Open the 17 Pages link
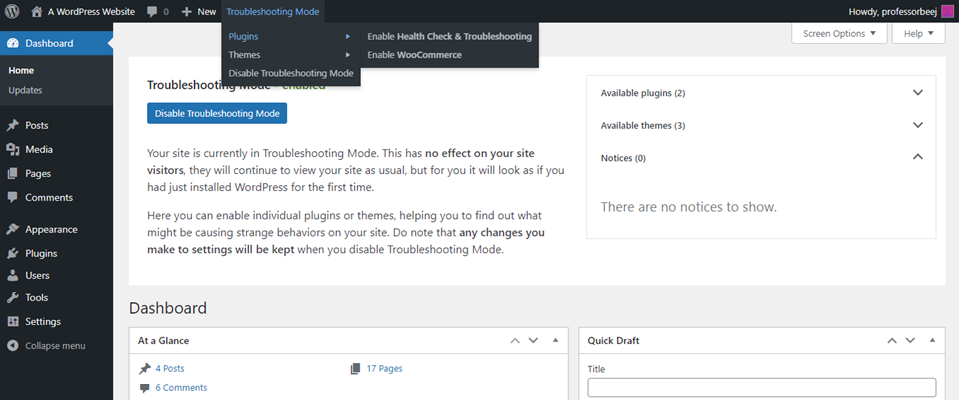959x400 pixels. click(384, 369)
